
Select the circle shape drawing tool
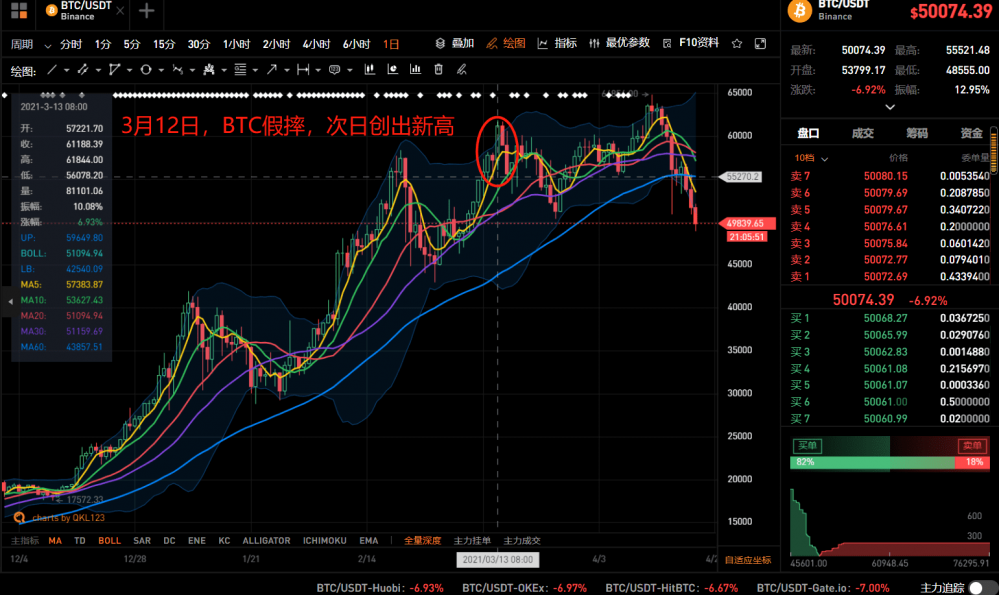click(146, 70)
